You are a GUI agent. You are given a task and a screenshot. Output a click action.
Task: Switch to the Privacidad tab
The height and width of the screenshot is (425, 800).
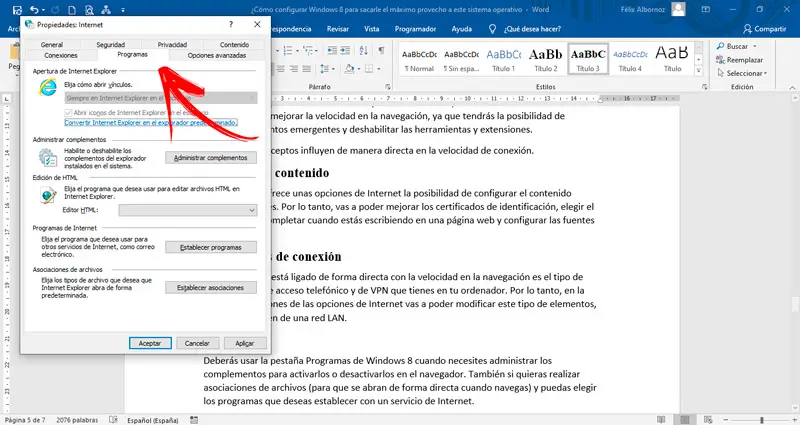point(172,45)
